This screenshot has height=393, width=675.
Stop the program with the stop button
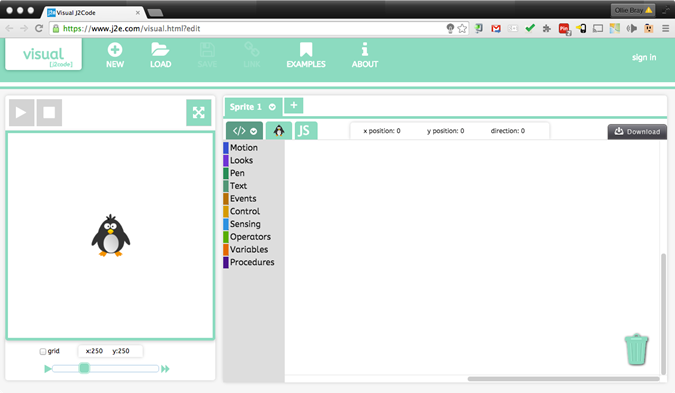(49, 113)
